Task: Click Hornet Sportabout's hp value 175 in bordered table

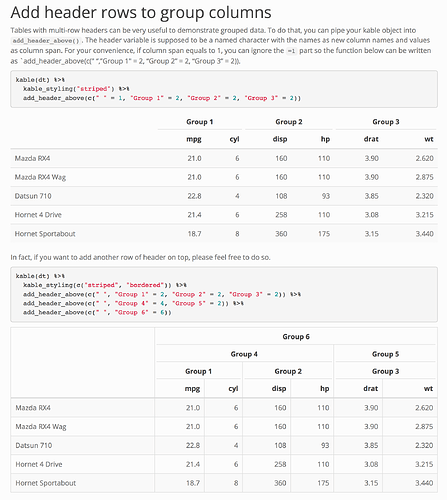Action: tap(323, 483)
